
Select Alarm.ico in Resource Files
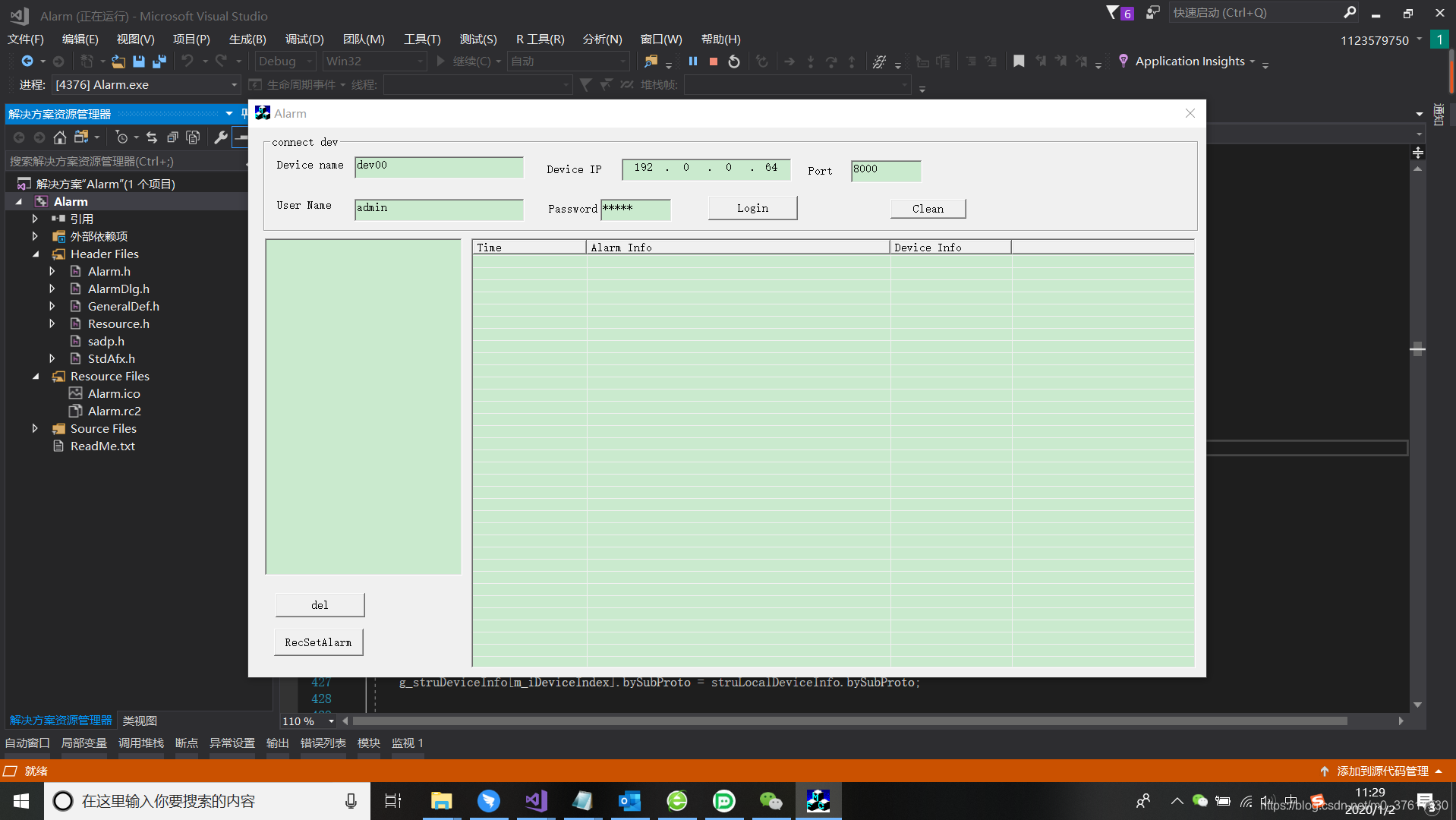(x=114, y=394)
